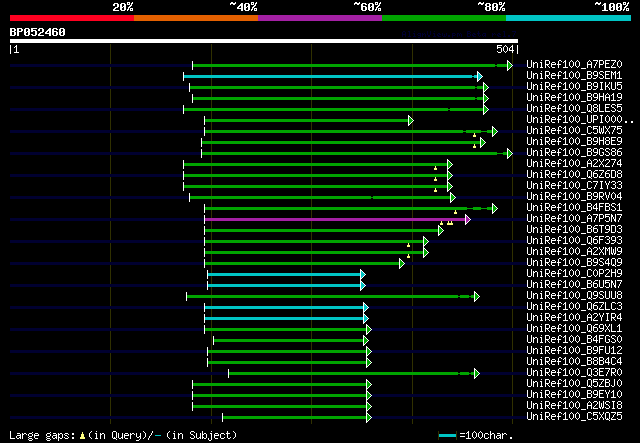This screenshot has width=640, height=443.
Task: Click the red 20% identity legend segment
Action: tap(72, 18)
